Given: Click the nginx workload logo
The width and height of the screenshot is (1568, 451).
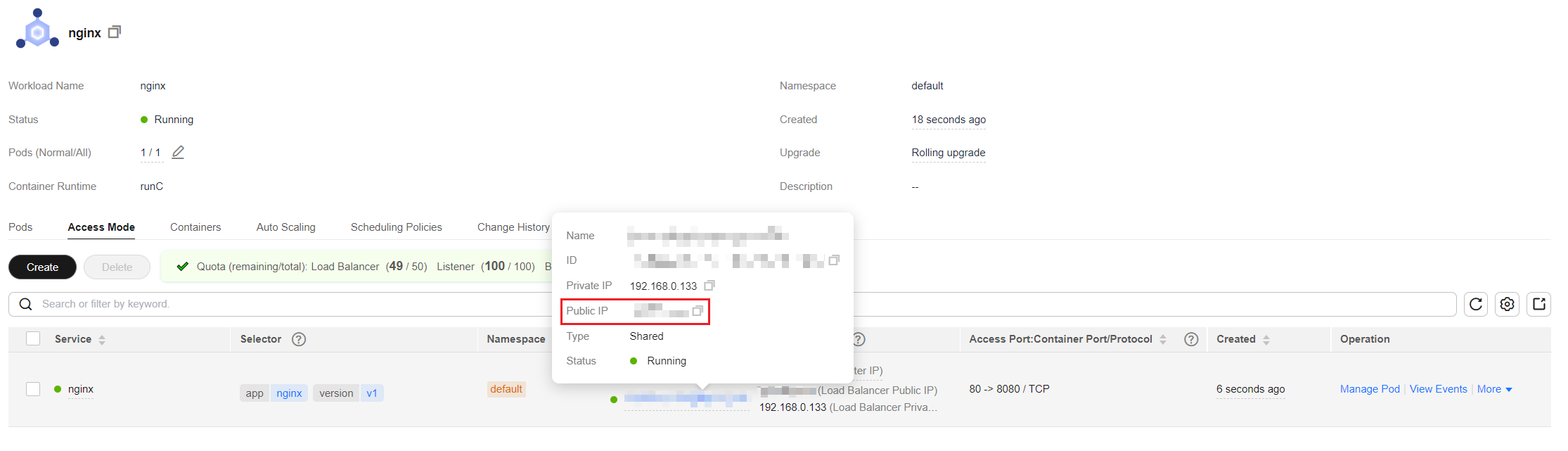Looking at the screenshot, I should pos(37,29).
